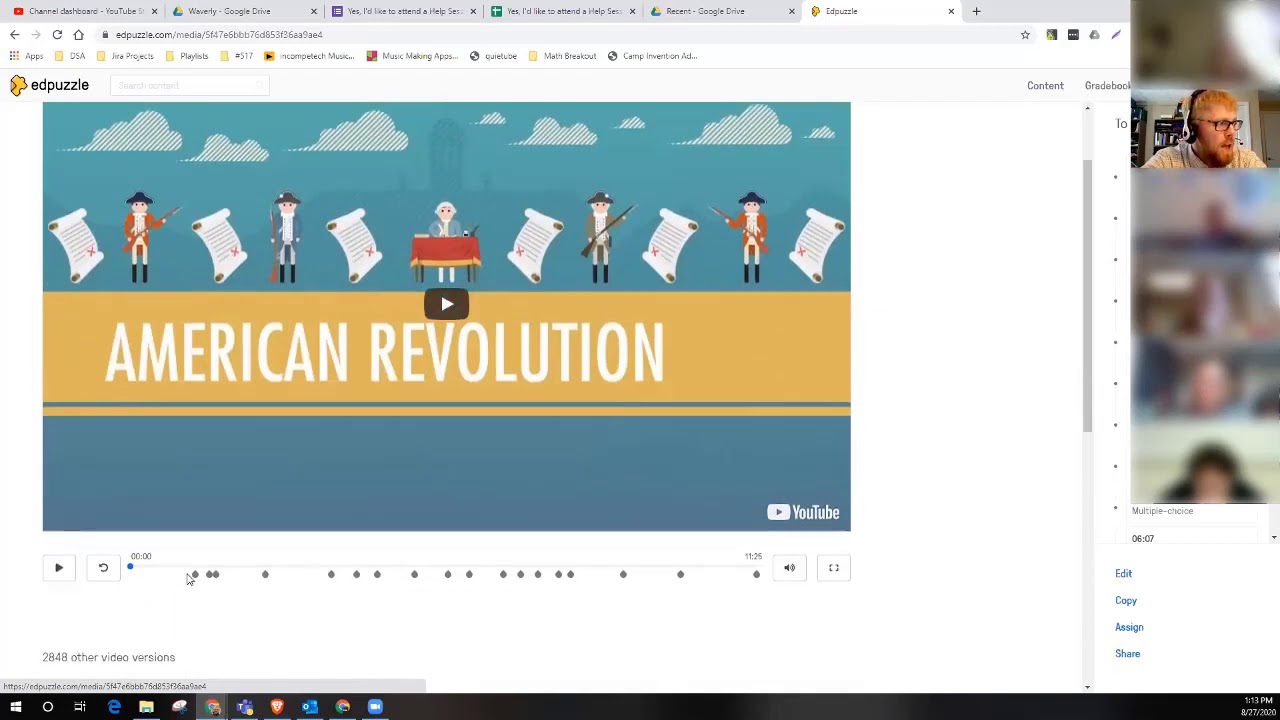
Task: Click the last question marker on the timeline
Action: pos(756,574)
